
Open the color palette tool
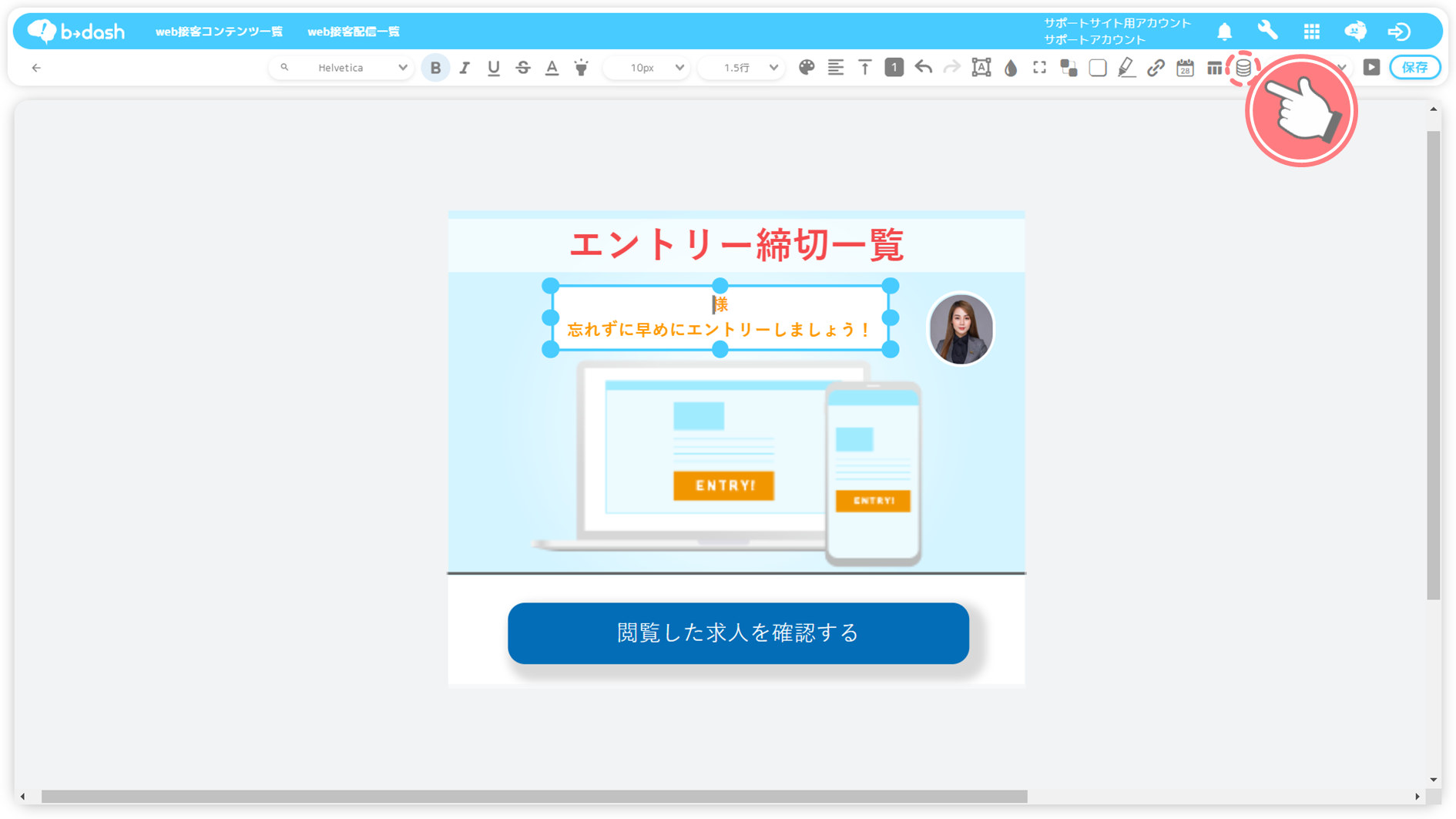click(807, 68)
